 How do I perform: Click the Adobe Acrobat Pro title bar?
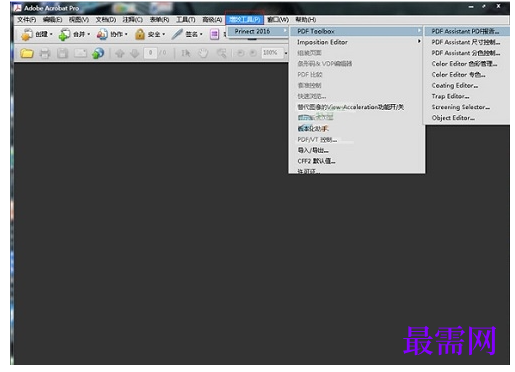tap(260, 8)
